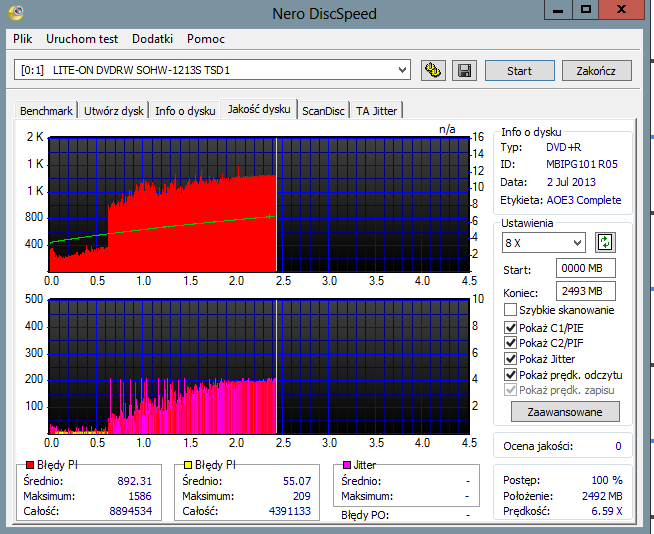The width and height of the screenshot is (654, 534).
Task: Open the Pomoc menu
Action: (206, 39)
